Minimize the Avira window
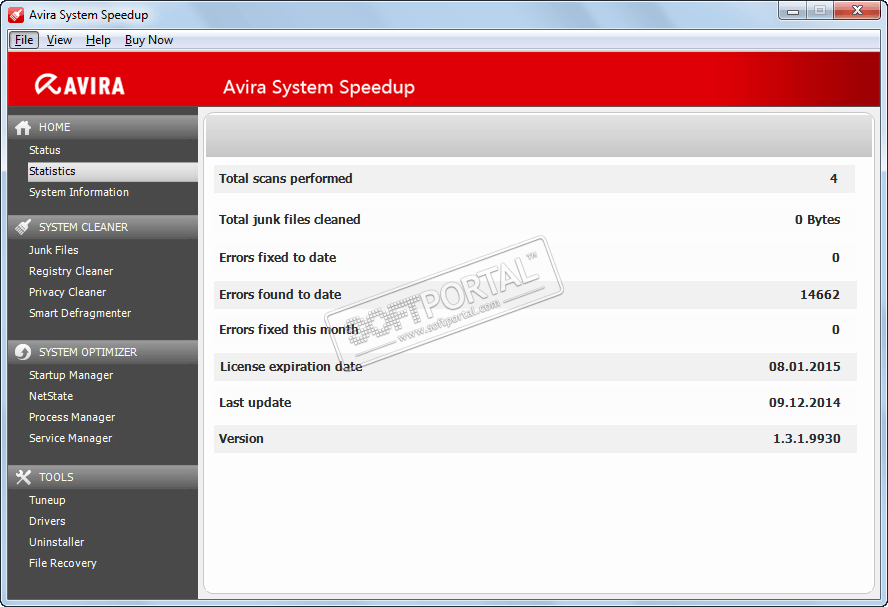The height and width of the screenshot is (607, 888). pos(793,11)
